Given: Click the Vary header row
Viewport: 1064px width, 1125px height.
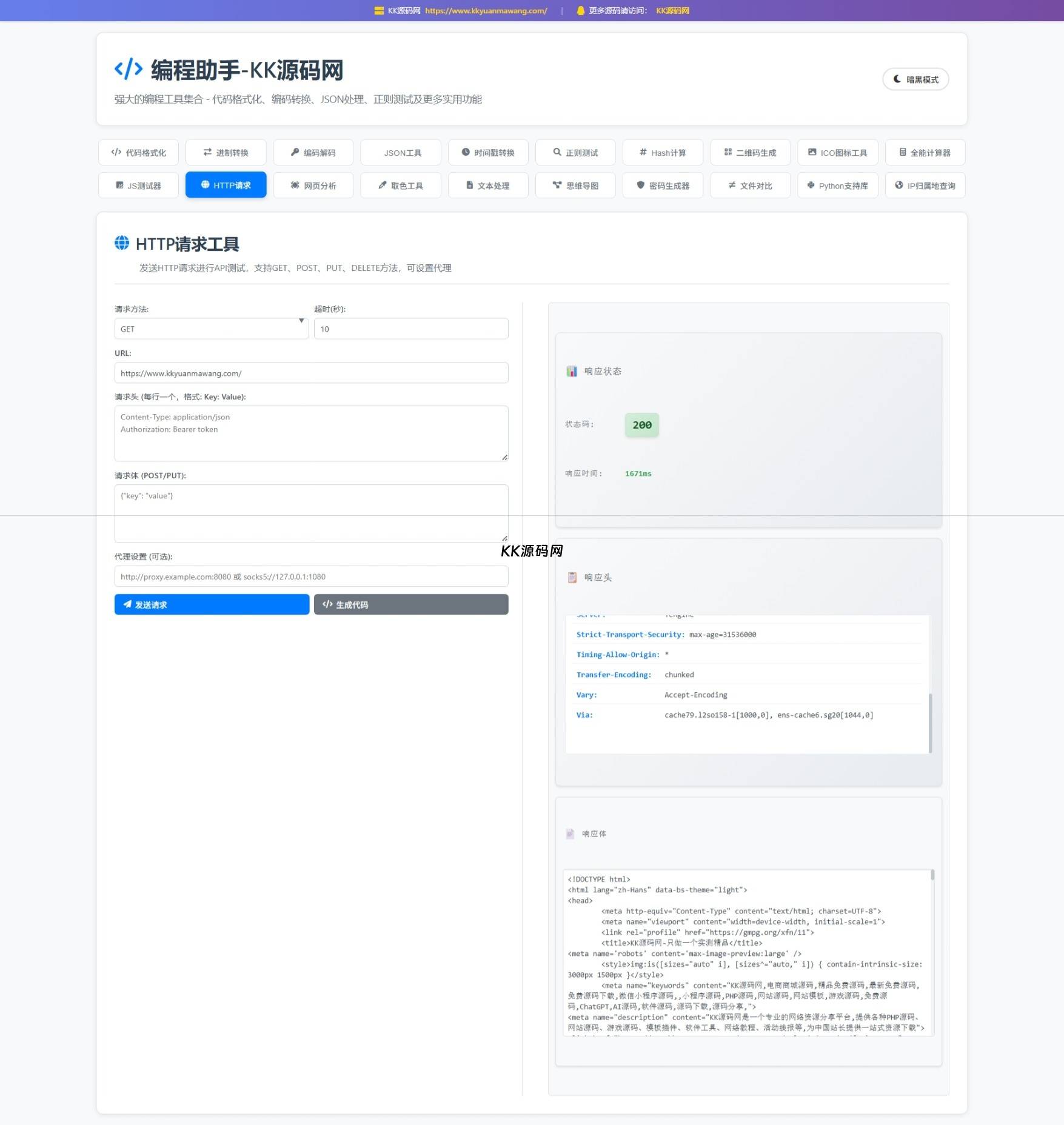Looking at the screenshot, I should pyautogui.click(x=749, y=694).
